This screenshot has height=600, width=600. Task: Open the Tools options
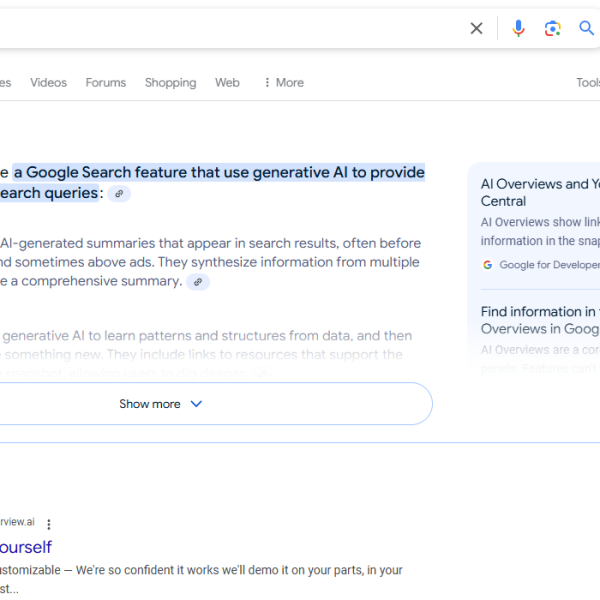[588, 83]
